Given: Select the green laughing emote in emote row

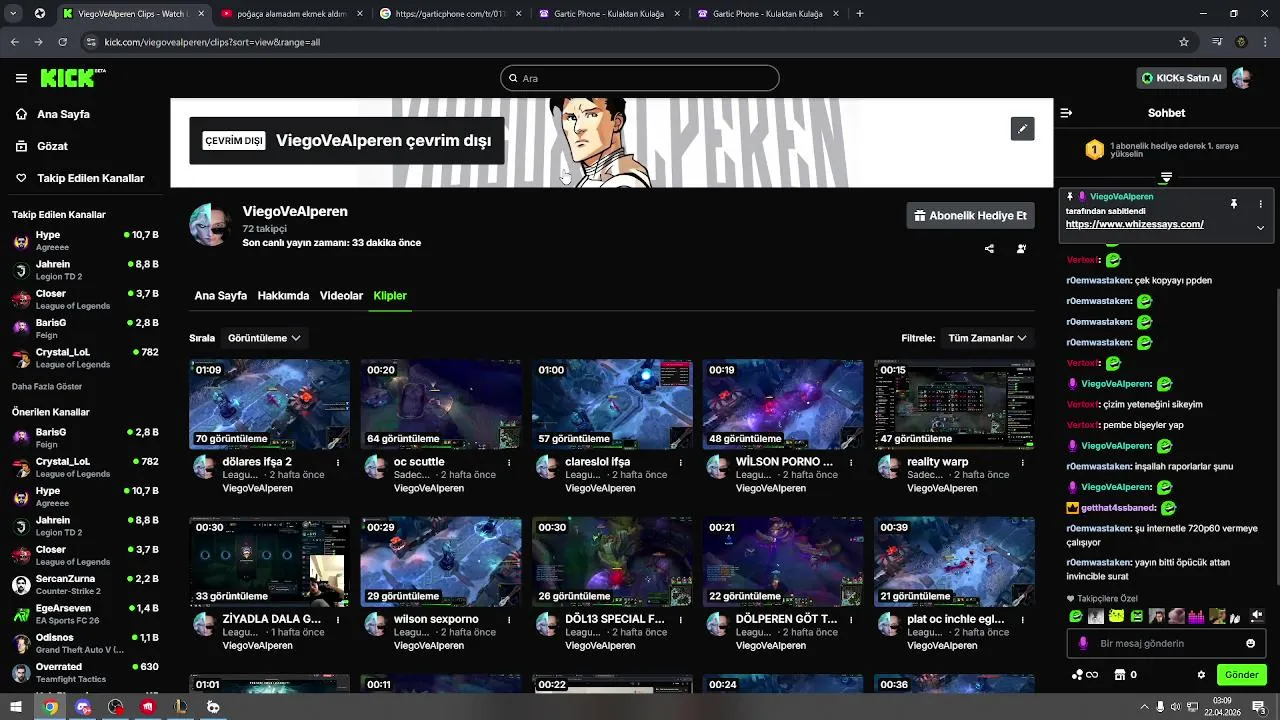Looking at the screenshot, I should (1076, 616).
